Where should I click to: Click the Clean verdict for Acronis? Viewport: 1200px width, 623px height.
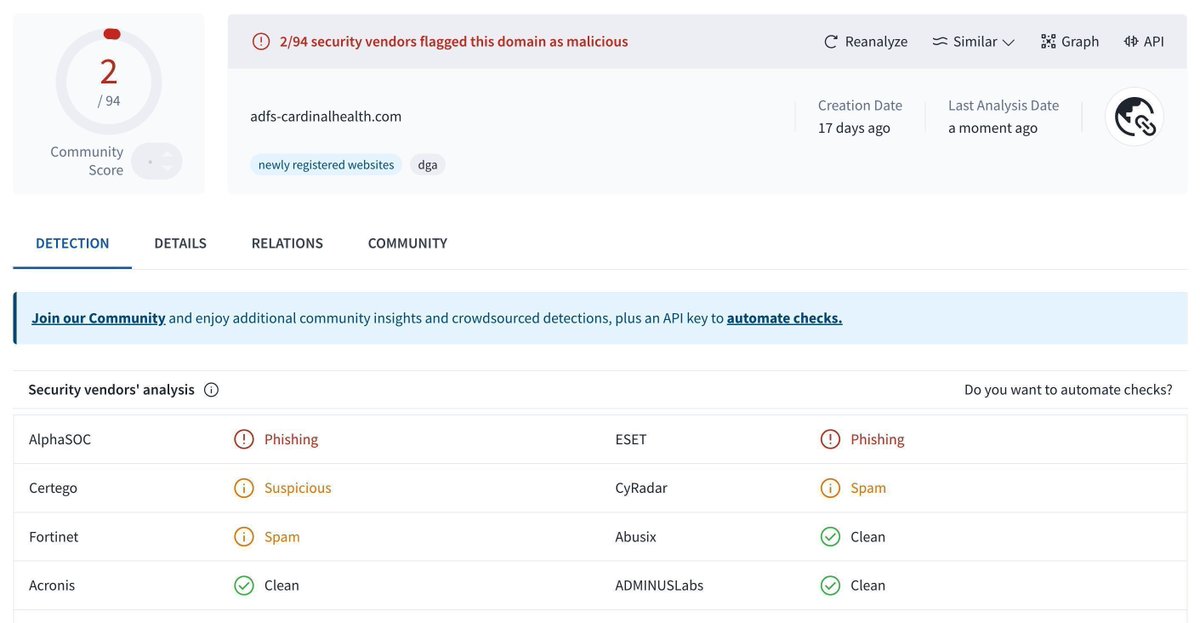pos(282,585)
